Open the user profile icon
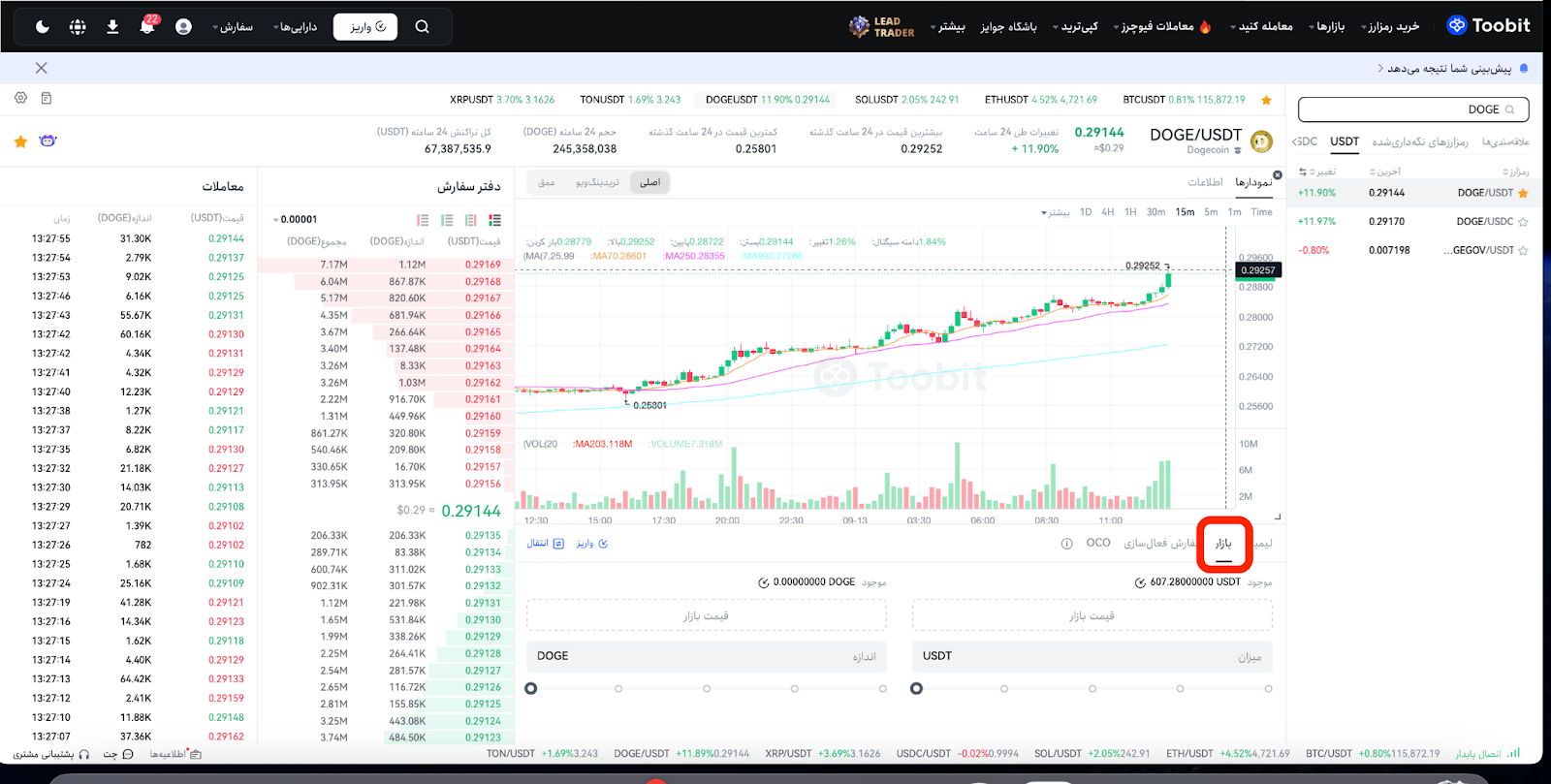Image resolution: width=1551 pixels, height=784 pixels. [183, 27]
